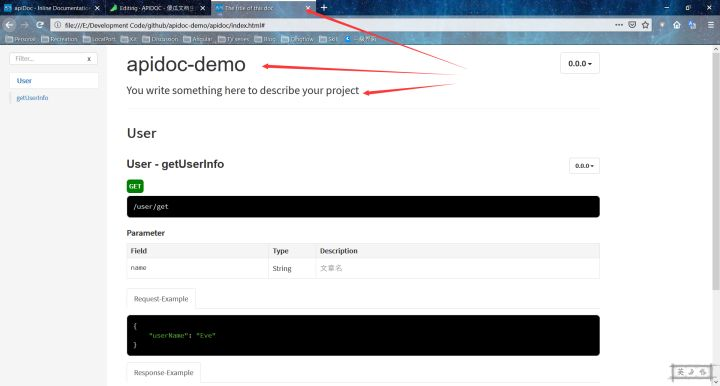Close 'The title of this doc' tab

(x=308, y=8)
